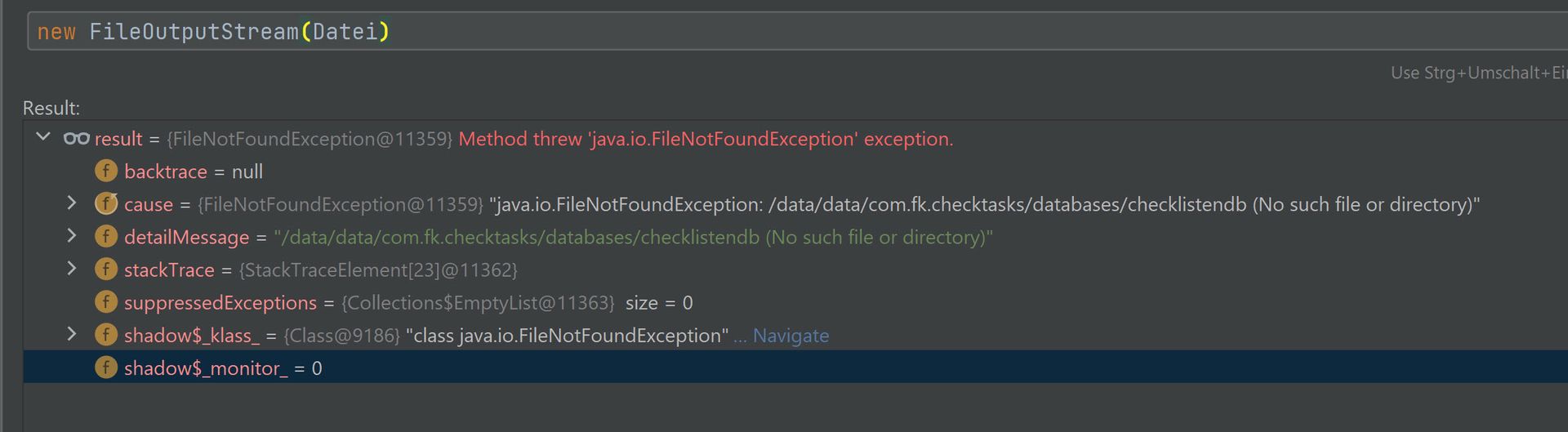This screenshot has width=1568, height=432.
Task: Click the shadow$_klass_ field icon
Action: (106, 335)
